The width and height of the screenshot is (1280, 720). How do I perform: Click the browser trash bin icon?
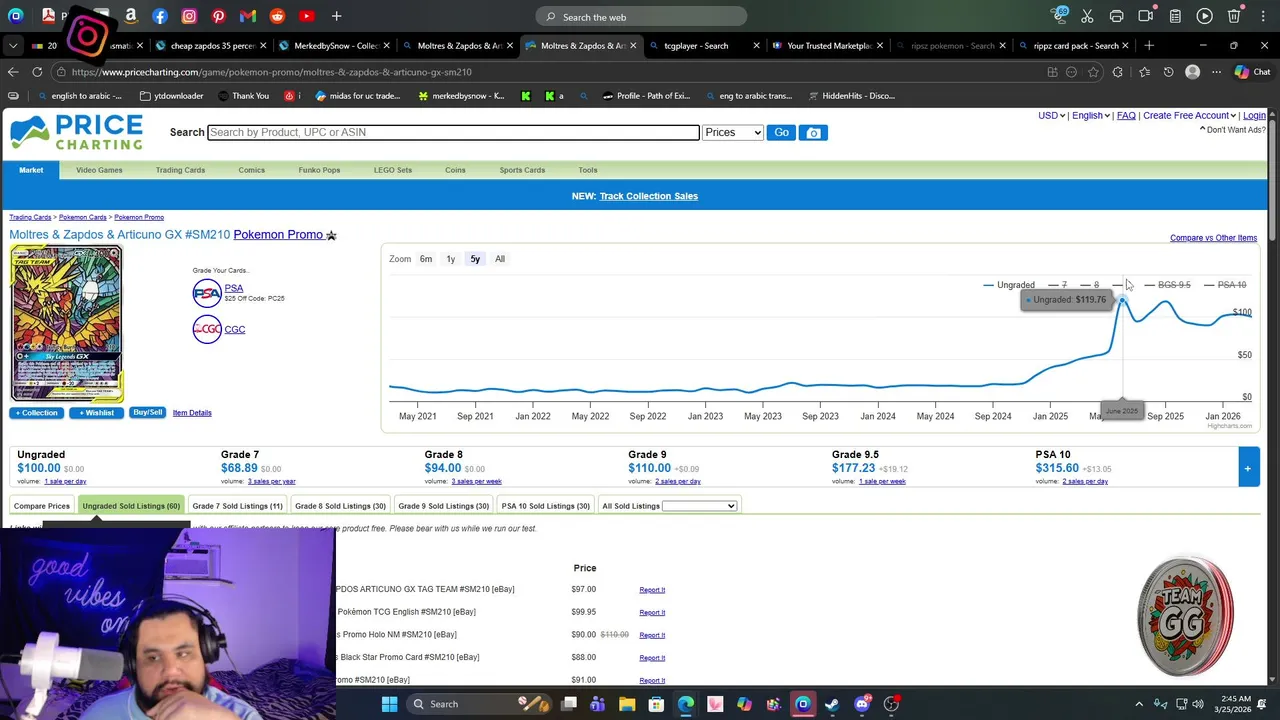click(x=1234, y=16)
